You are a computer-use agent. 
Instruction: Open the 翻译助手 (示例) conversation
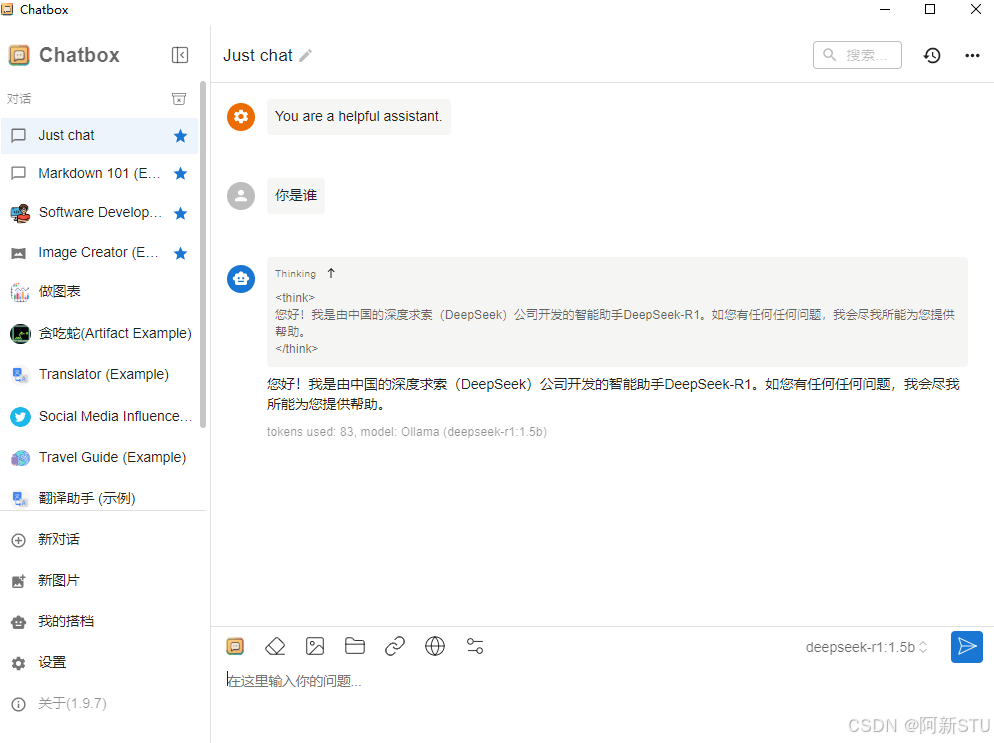pos(100,498)
